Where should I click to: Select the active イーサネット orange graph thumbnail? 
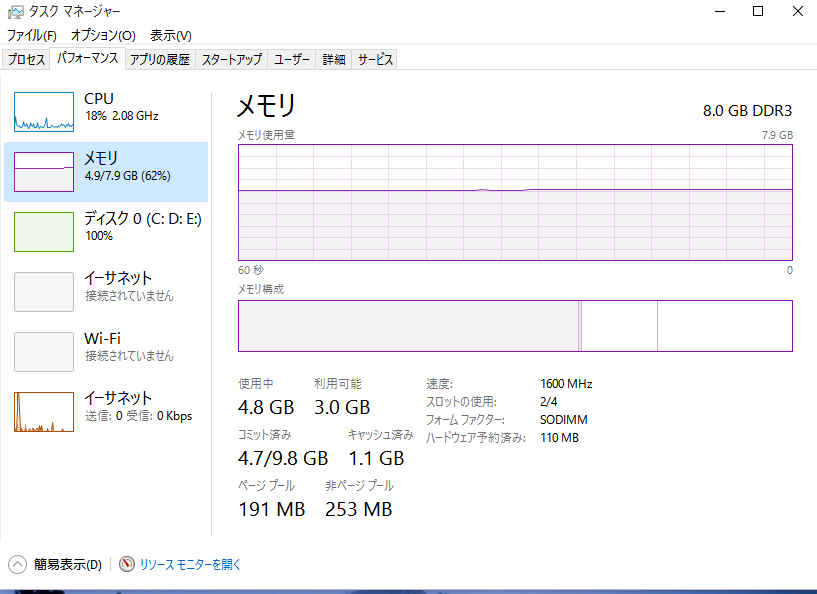44,412
